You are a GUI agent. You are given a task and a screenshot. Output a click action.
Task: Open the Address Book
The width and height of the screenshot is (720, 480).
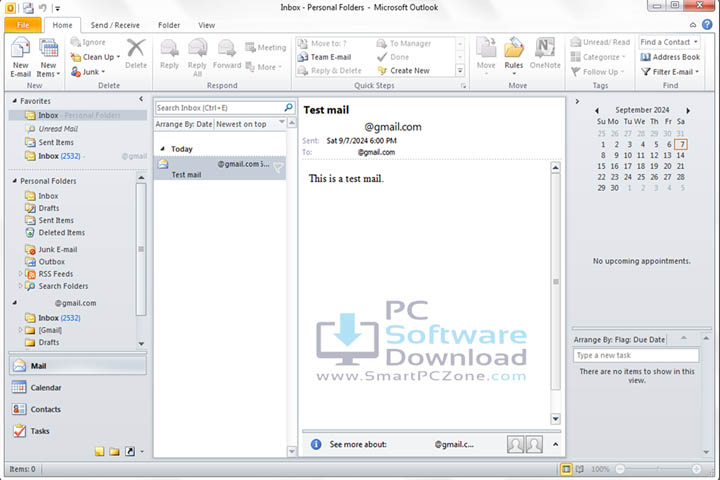click(x=670, y=57)
